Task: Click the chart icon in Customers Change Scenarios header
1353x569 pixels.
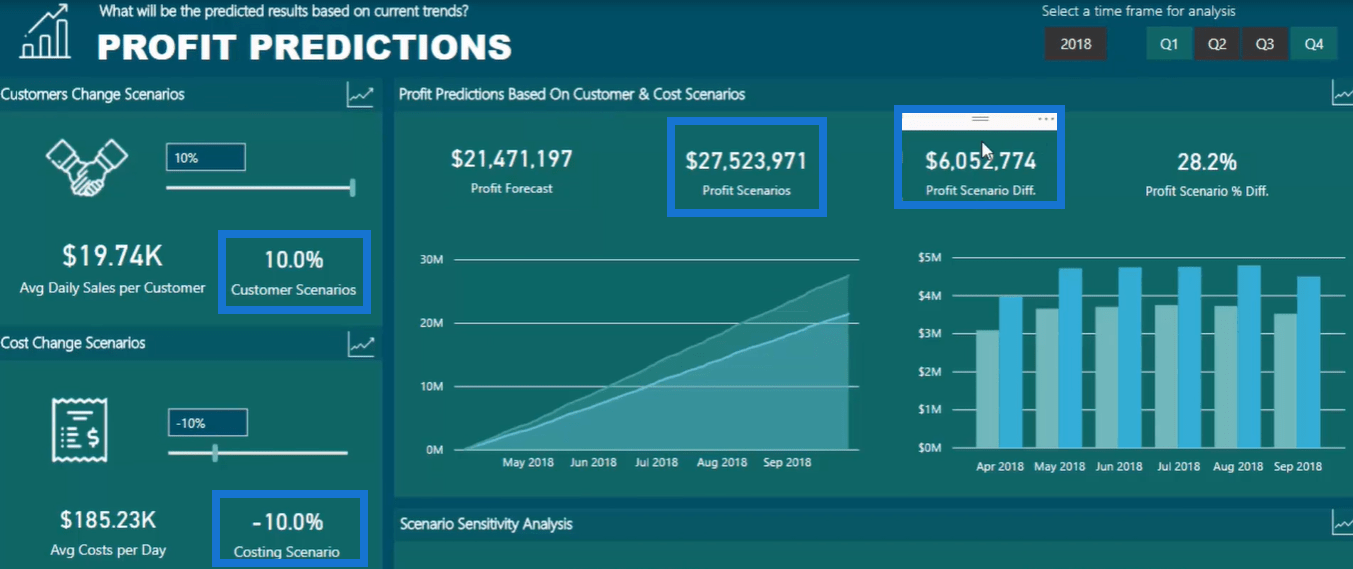Action: coord(360,95)
